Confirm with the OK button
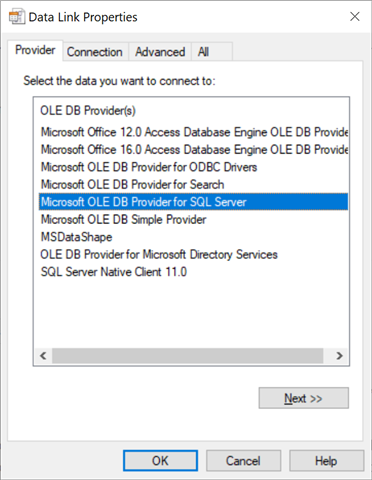 pos(160,461)
